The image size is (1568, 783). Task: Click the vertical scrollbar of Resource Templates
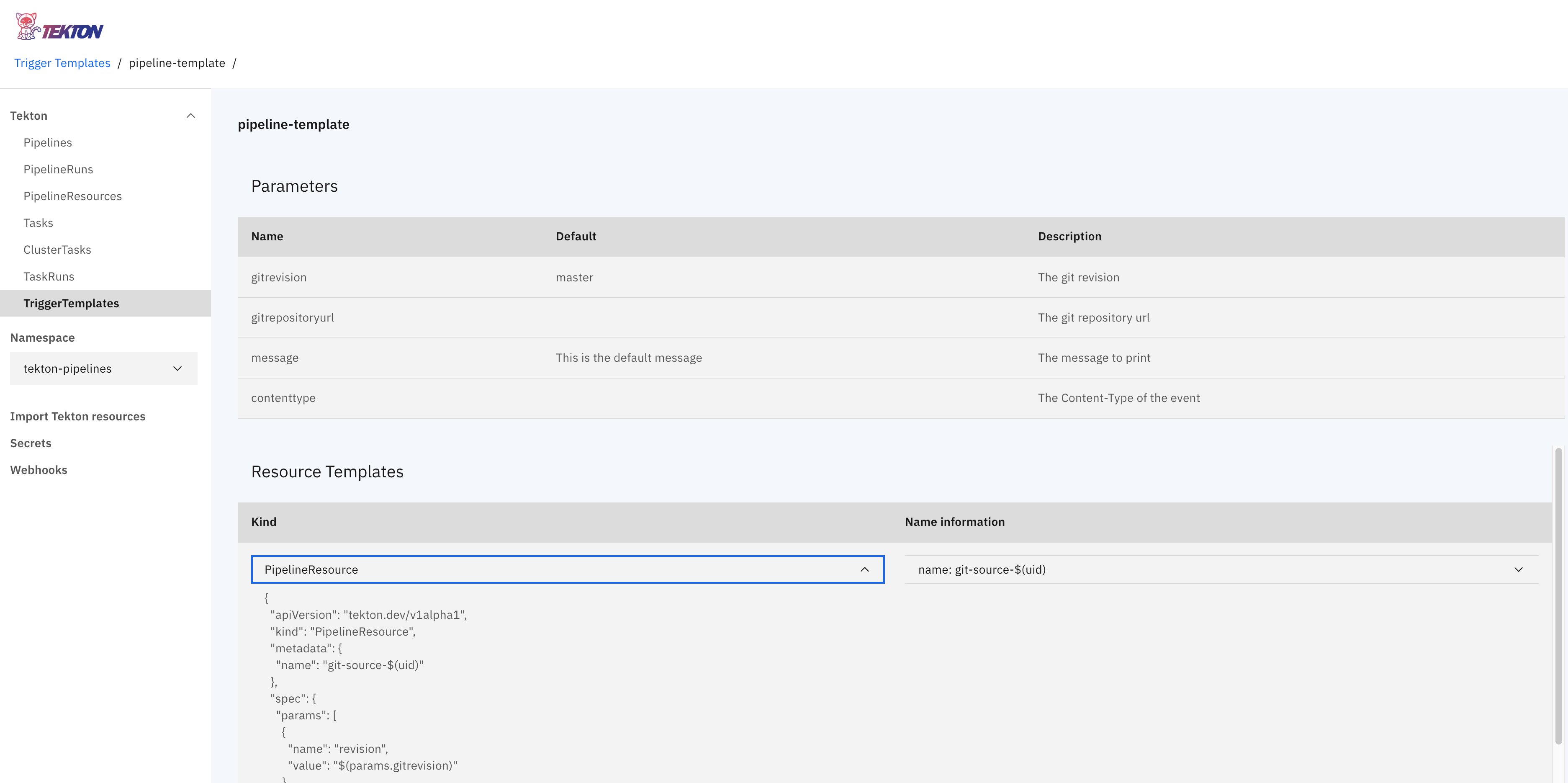tap(1558, 597)
